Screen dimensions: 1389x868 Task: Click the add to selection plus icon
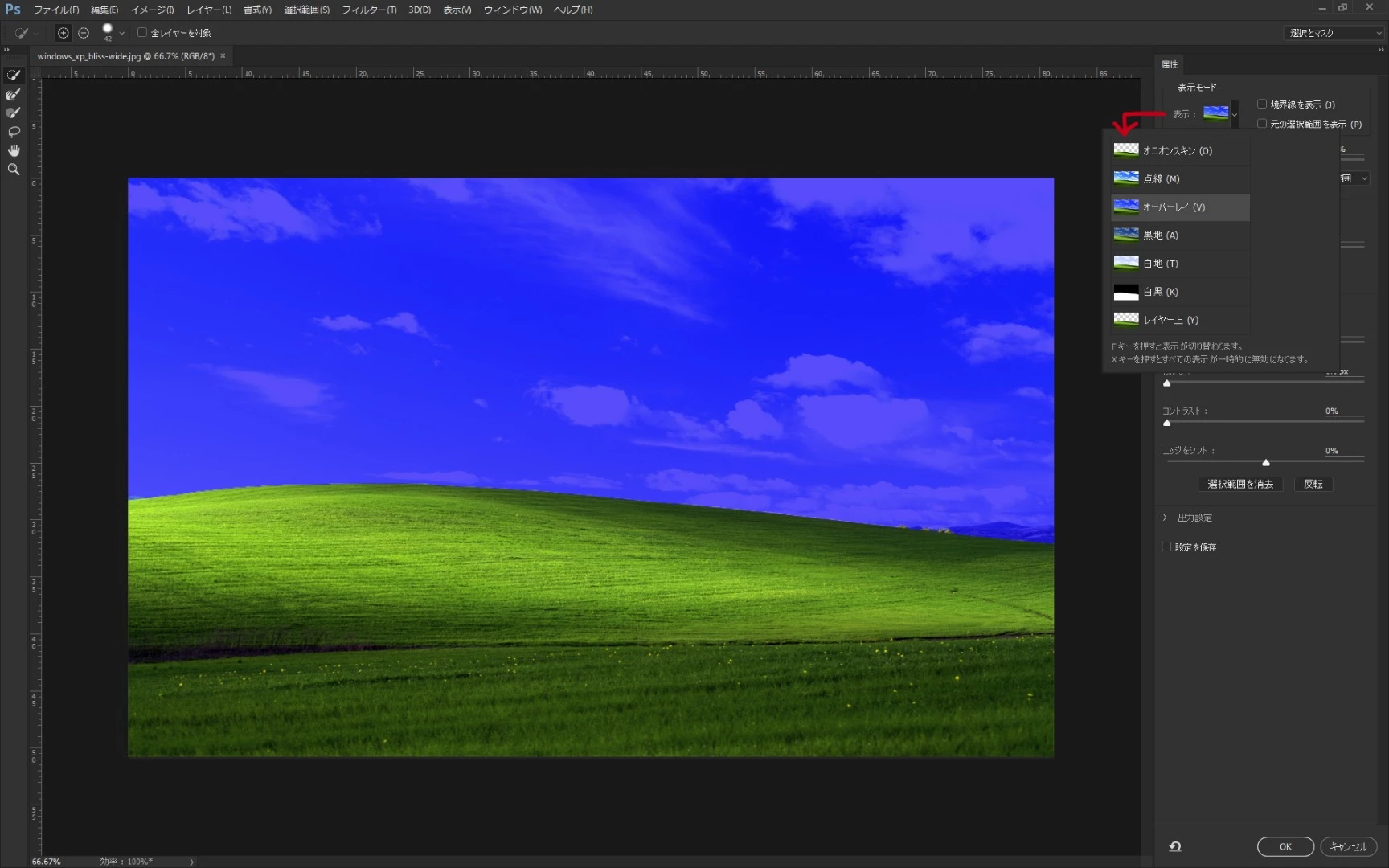(x=63, y=33)
